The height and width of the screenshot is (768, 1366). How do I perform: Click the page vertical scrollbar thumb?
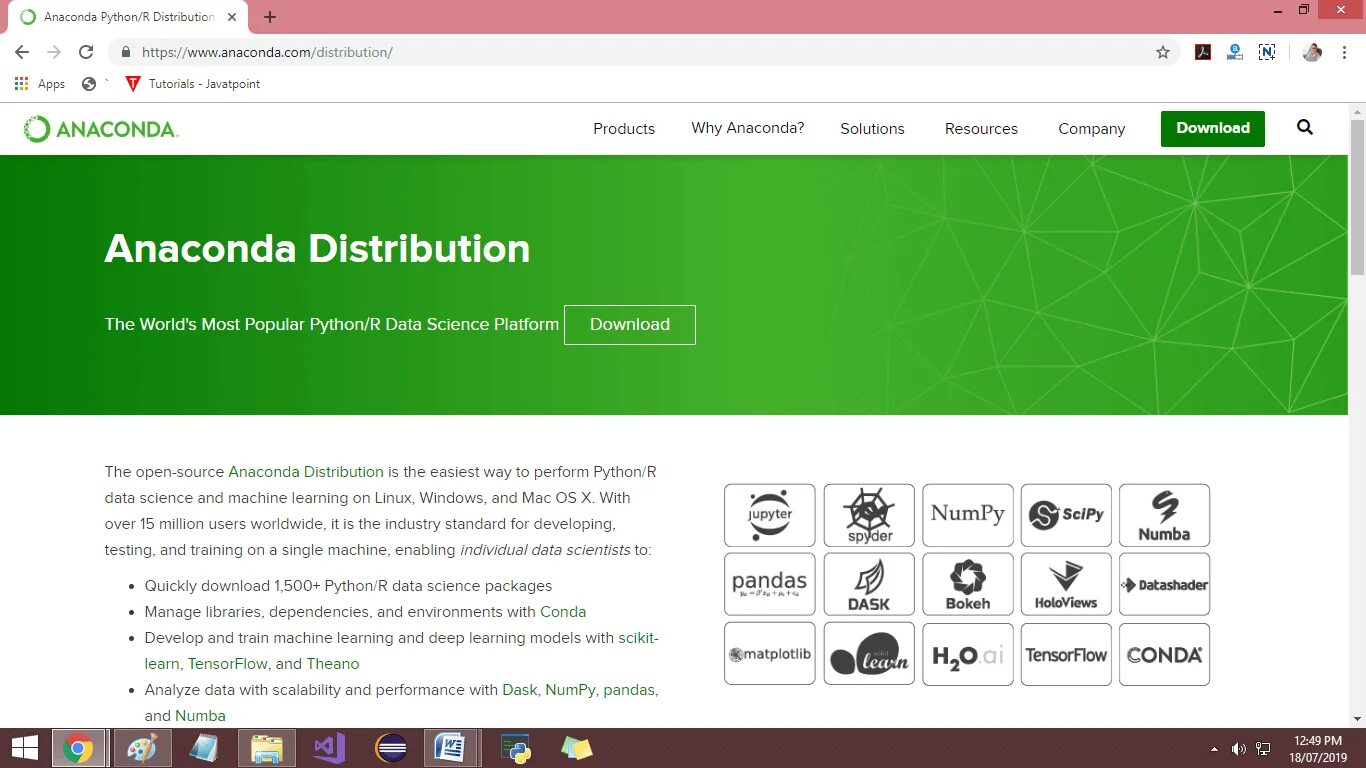(x=1357, y=197)
